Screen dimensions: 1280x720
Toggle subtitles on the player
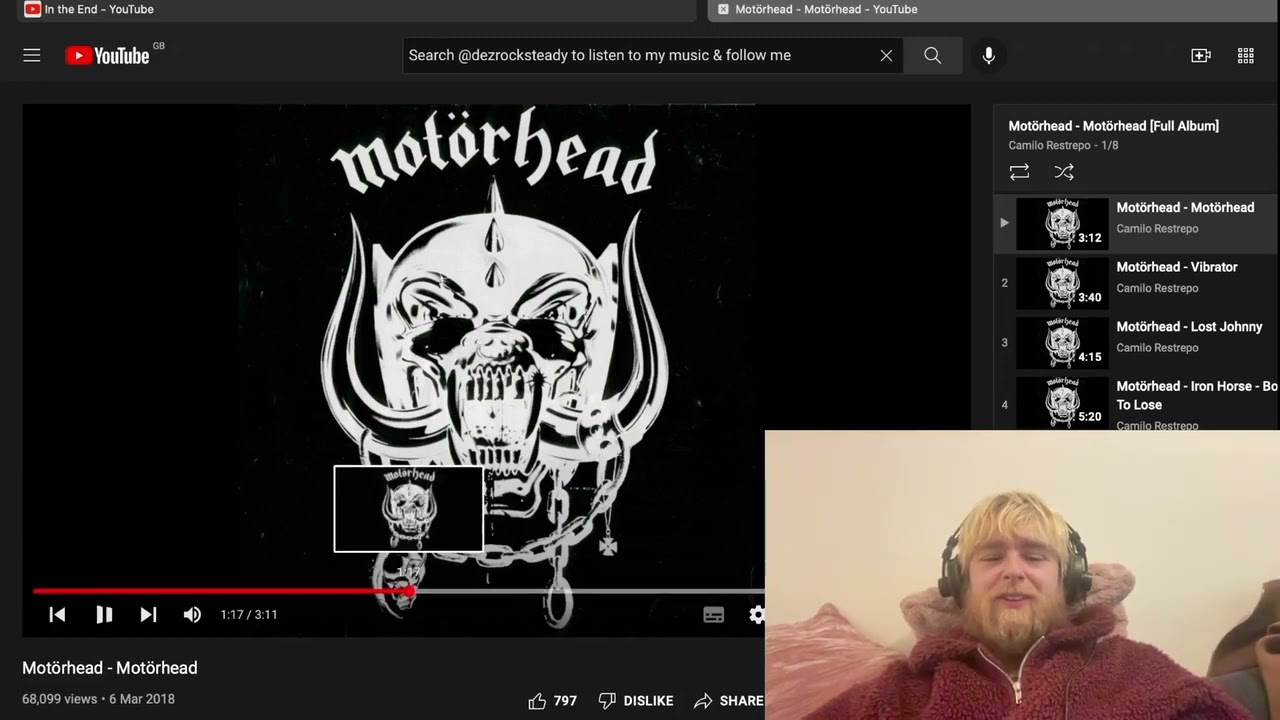pos(713,615)
